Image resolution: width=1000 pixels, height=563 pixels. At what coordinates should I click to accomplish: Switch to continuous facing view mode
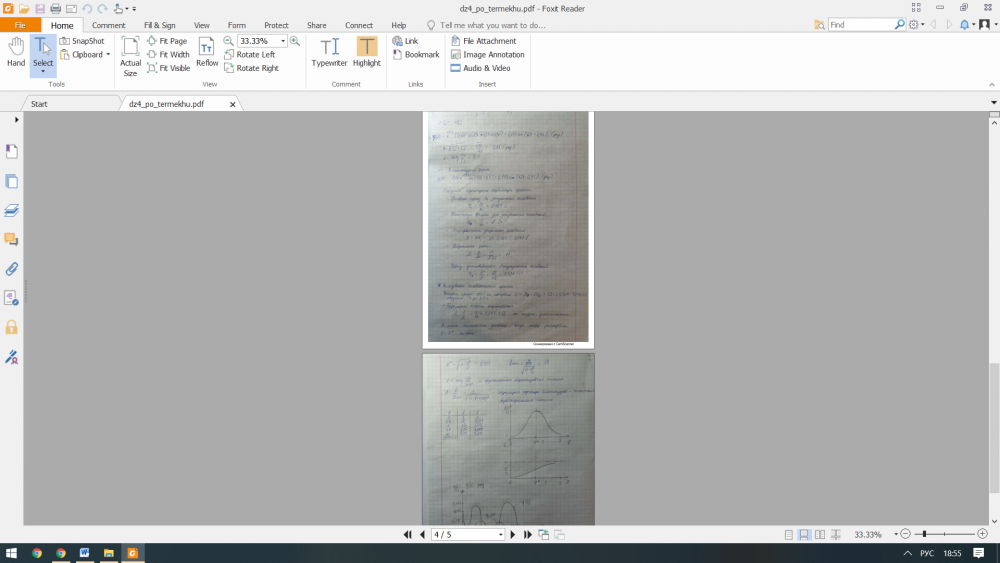pos(835,534)
